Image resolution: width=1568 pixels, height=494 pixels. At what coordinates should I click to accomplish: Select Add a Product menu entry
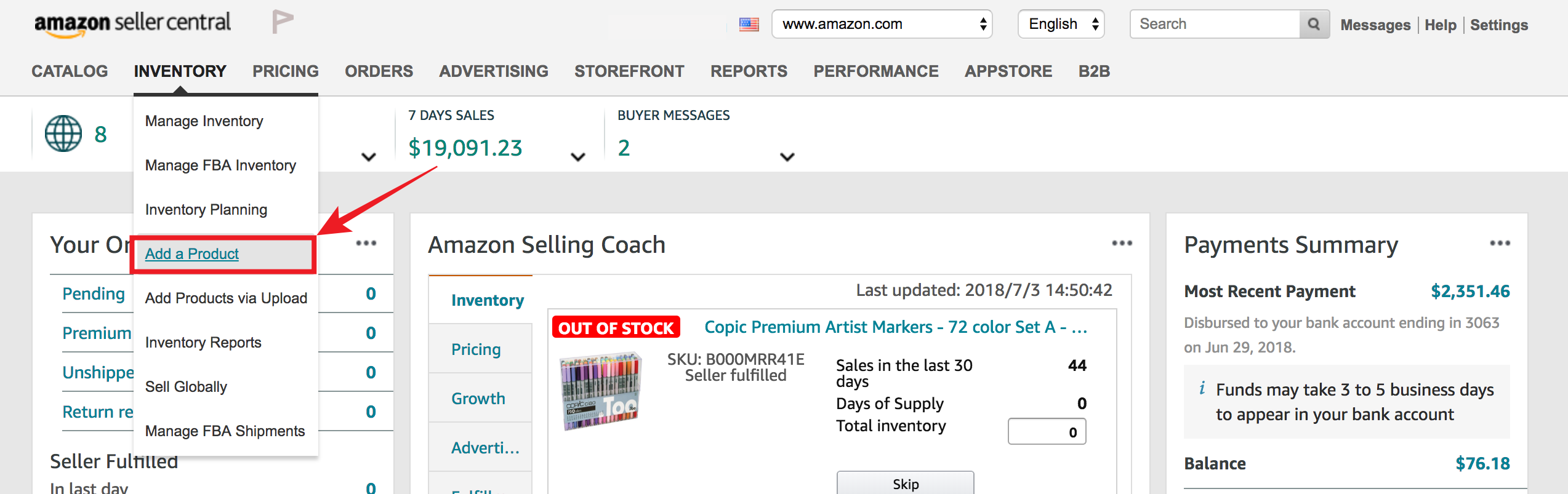click(x=191, y=254)
